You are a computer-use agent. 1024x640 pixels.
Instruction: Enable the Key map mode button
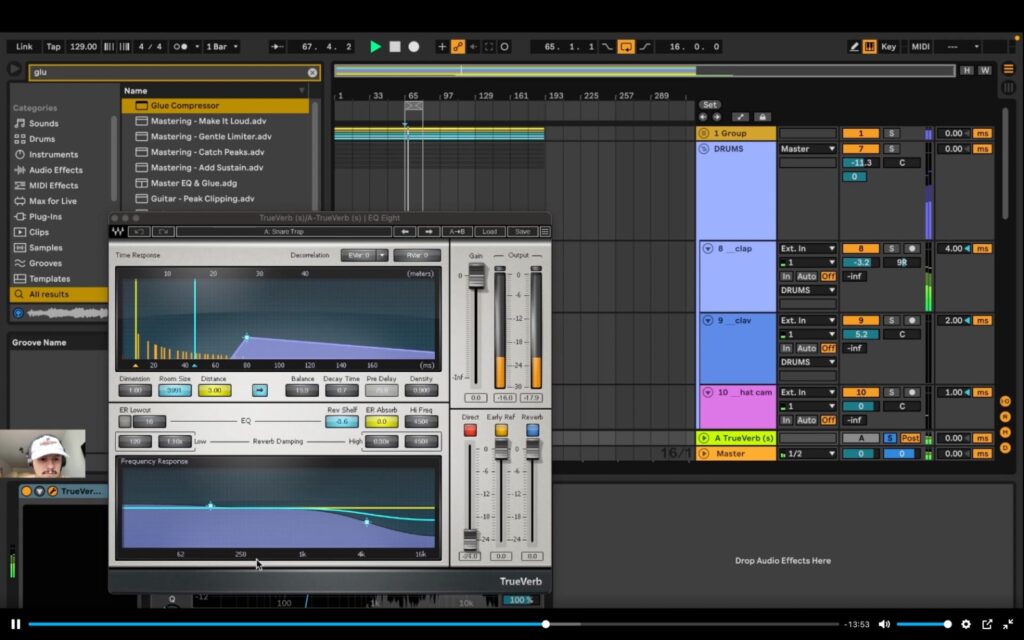tap(888, 46)
